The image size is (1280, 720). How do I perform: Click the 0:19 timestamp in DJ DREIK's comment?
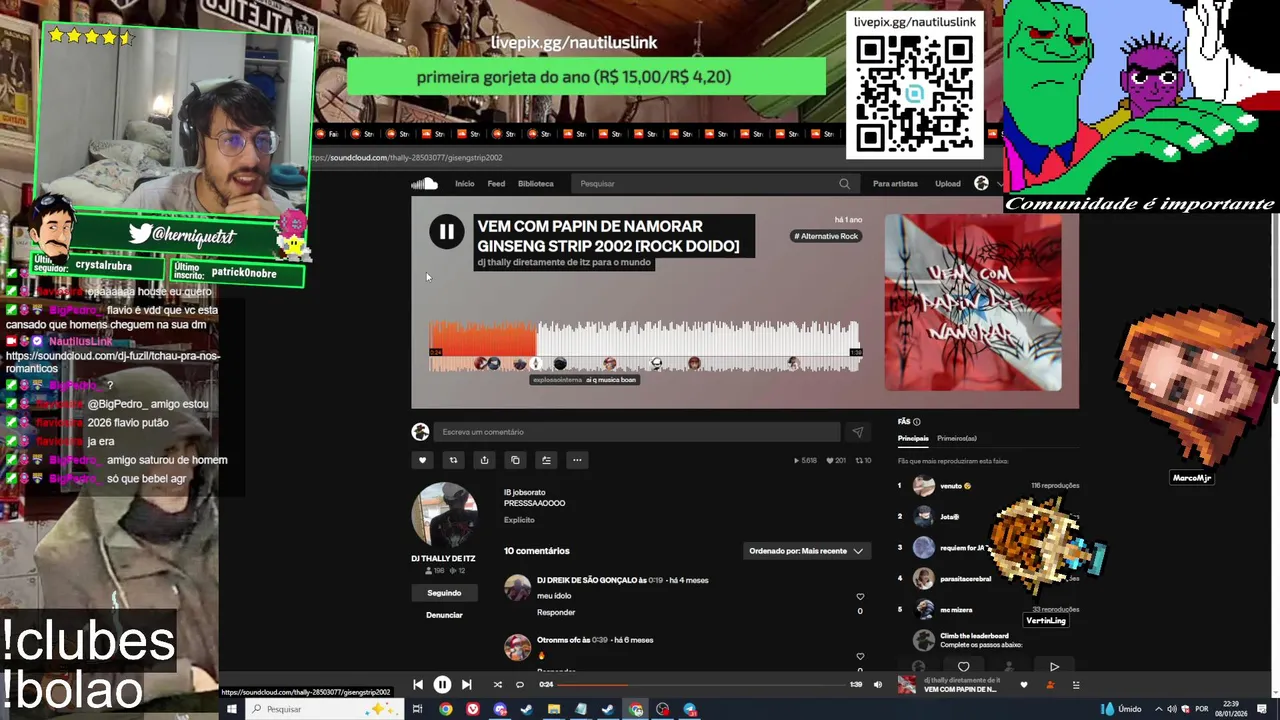tap(656, 580)
